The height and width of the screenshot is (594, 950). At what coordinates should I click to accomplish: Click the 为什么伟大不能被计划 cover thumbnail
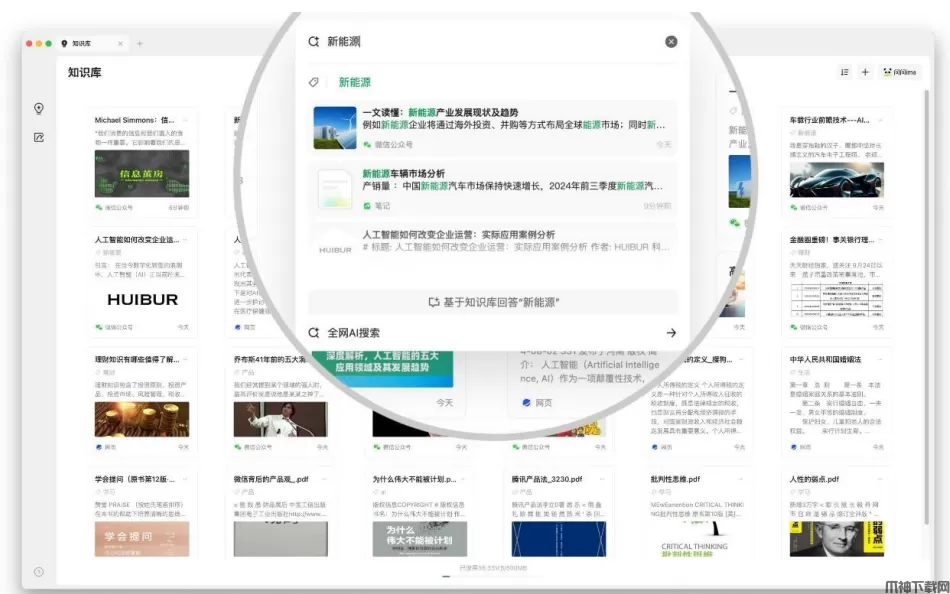pos(419,539)
